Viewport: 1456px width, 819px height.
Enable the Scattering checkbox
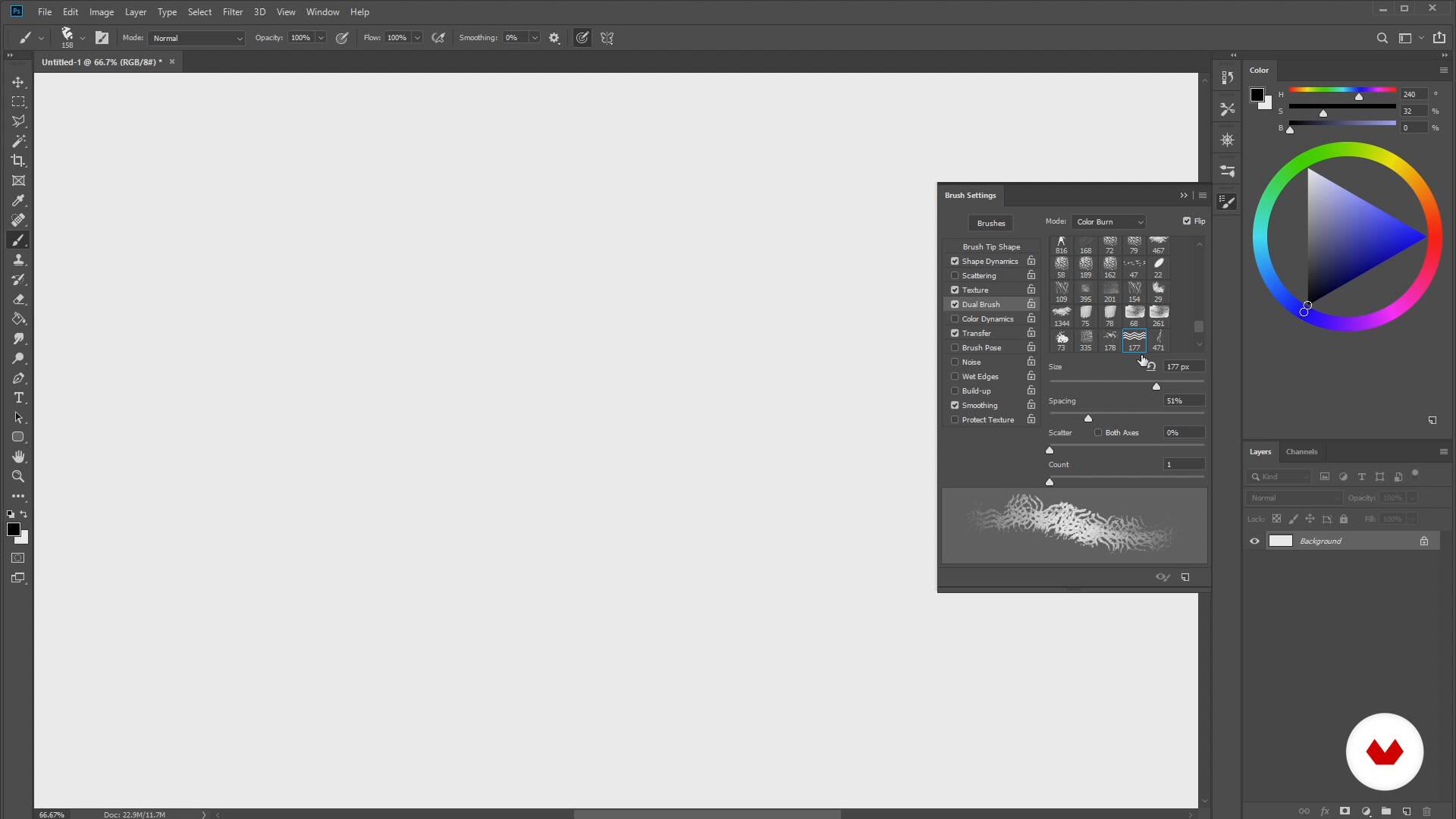tap(955, 275)
